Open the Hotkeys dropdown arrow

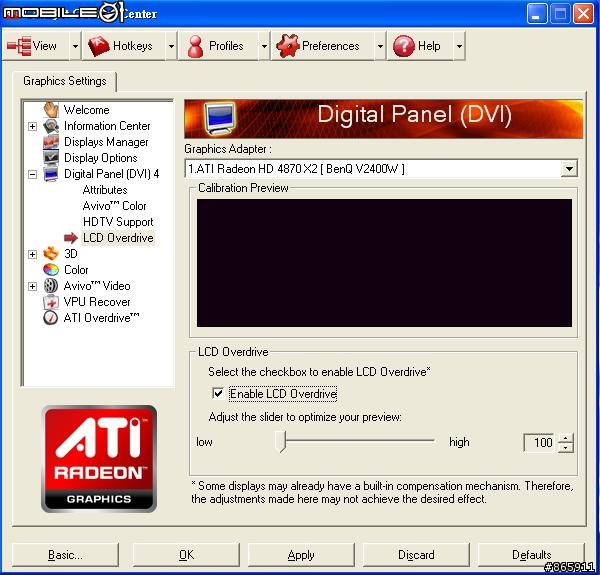(x=171, y=46)
